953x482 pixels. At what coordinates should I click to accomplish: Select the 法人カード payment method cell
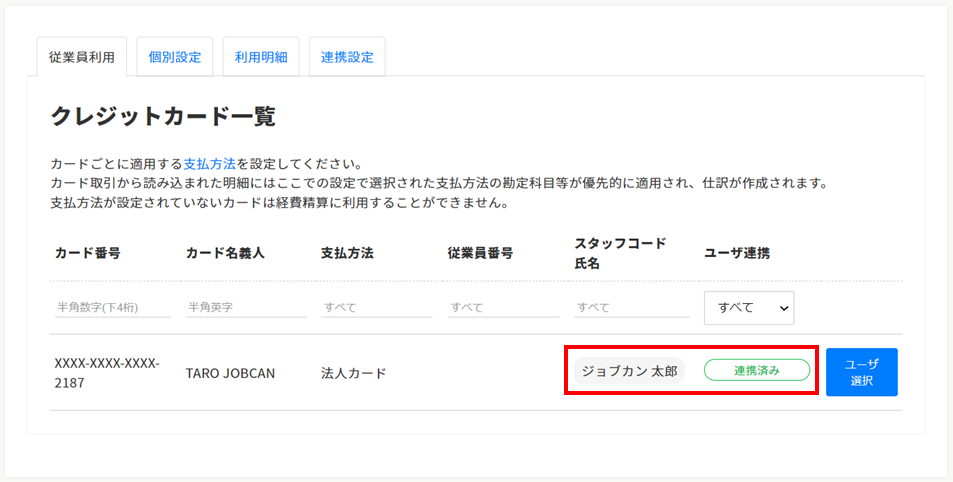tap(353, 373)
